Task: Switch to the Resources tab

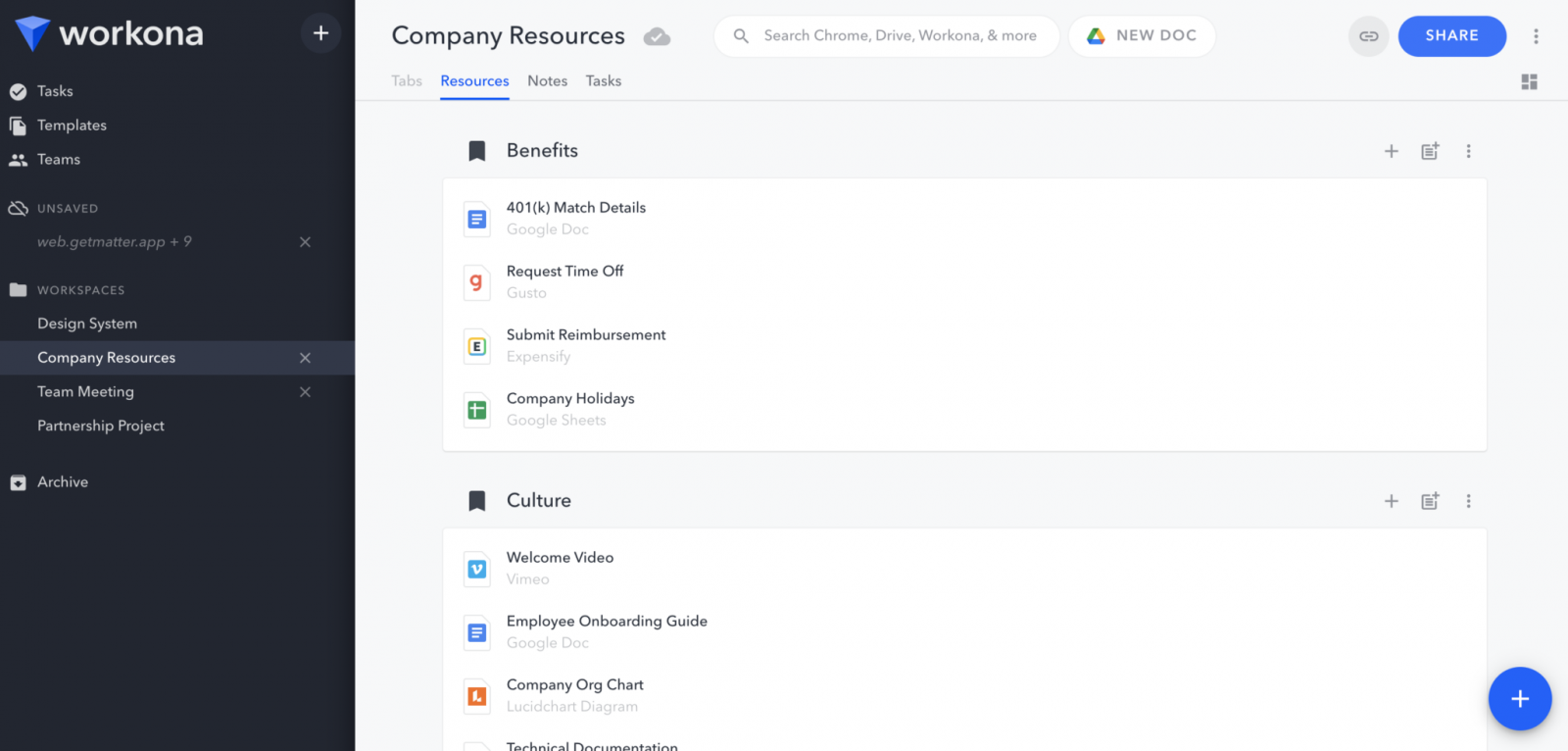Action: coord(474,81)
